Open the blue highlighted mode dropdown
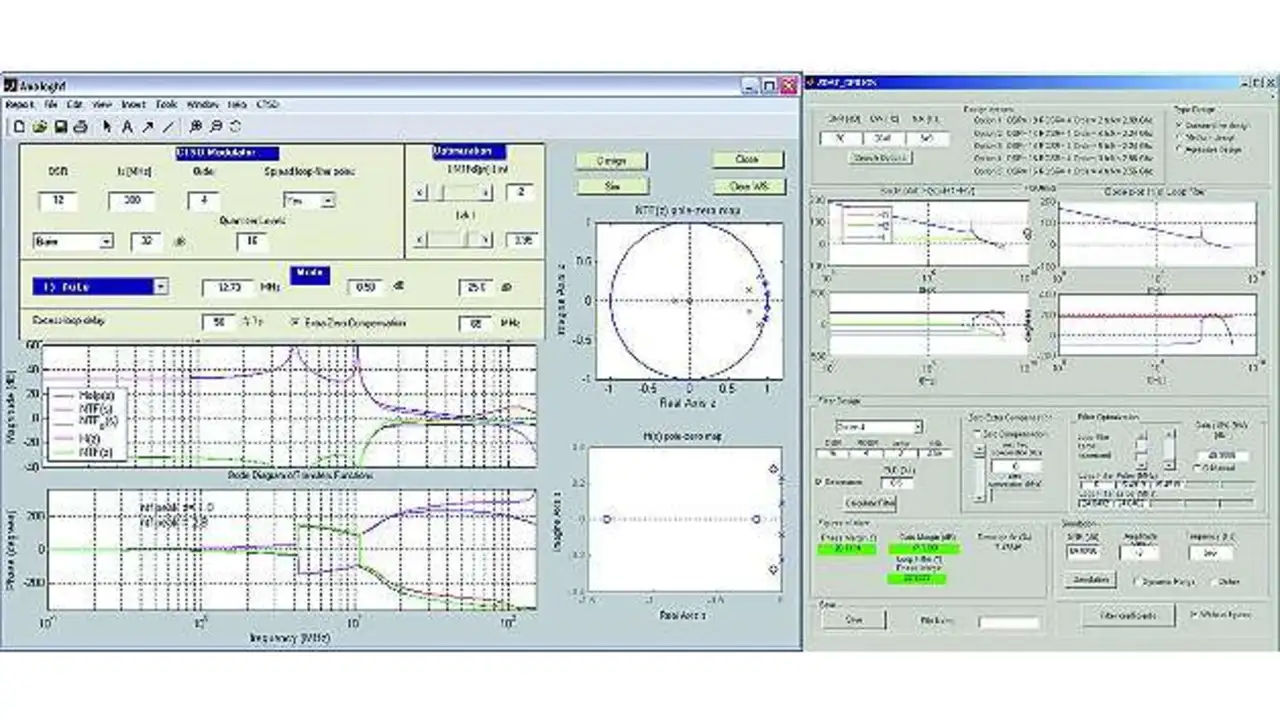 pyautogui.click(x=99, y=287)
